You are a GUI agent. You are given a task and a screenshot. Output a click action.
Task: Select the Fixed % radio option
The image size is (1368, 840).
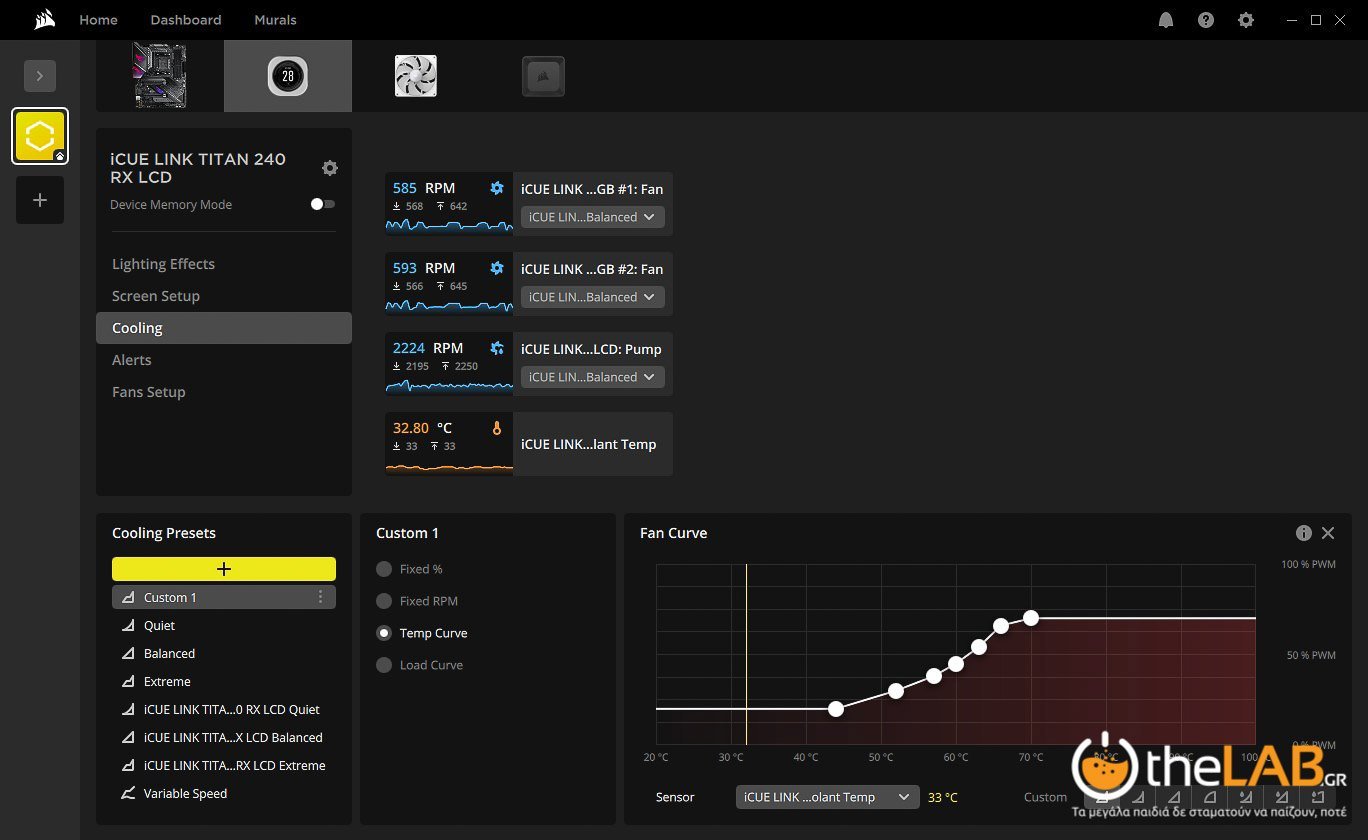click(x=384, y=569)
